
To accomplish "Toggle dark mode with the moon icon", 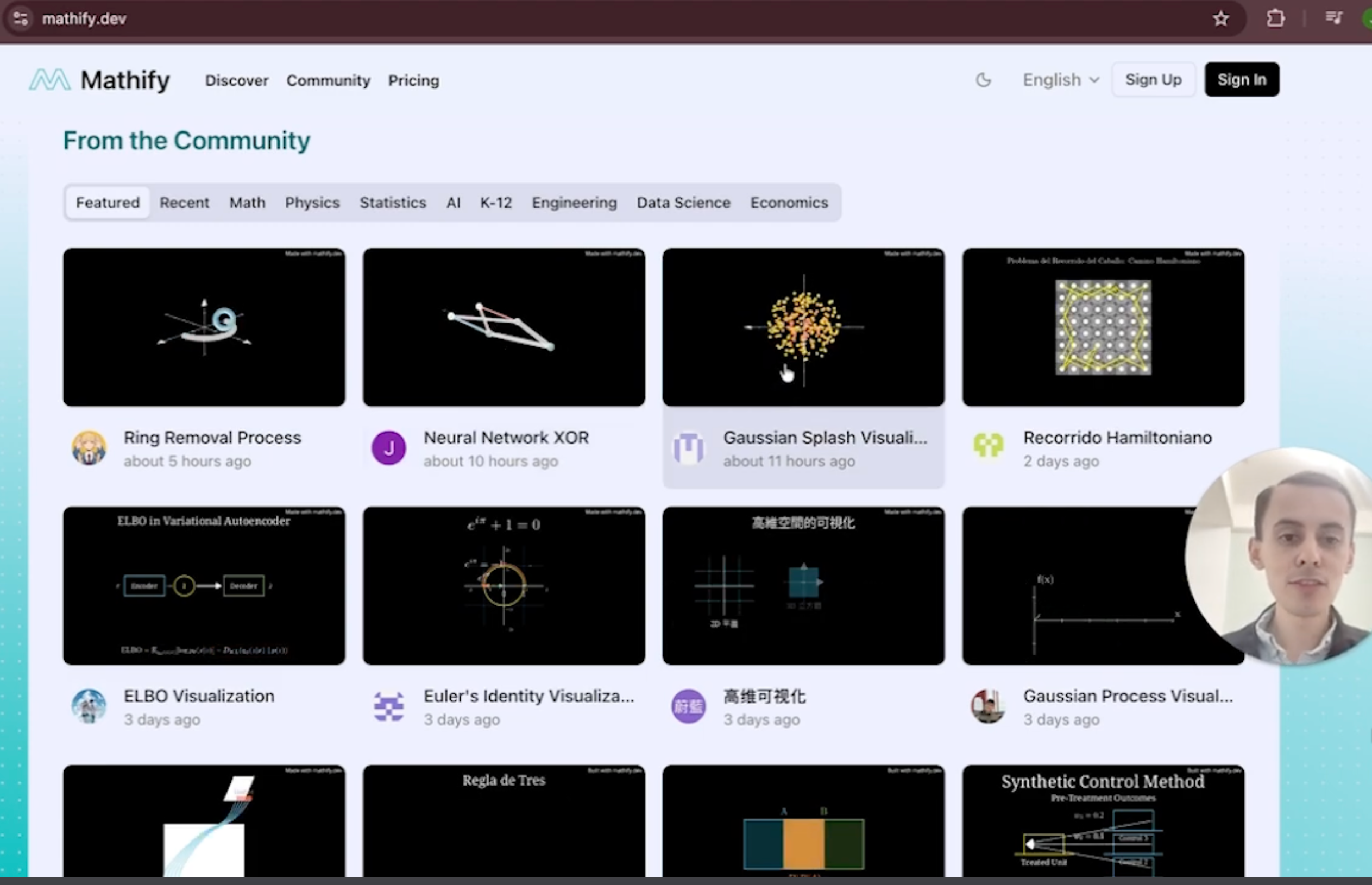I will click(x=984, y=80).
